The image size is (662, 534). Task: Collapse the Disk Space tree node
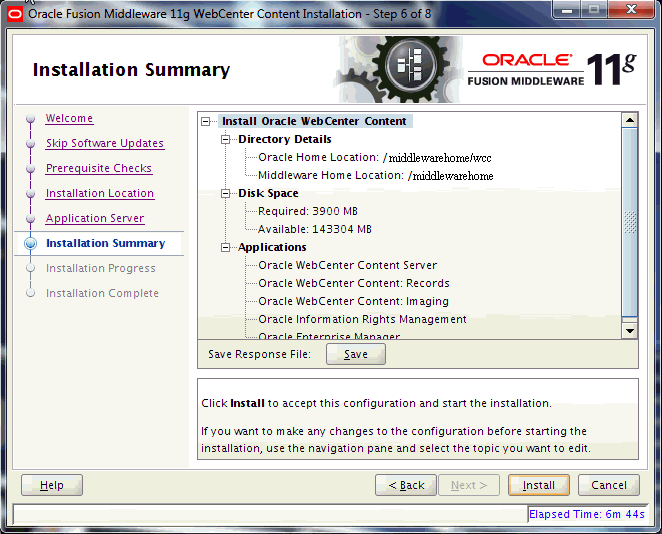tap(226, 193)
